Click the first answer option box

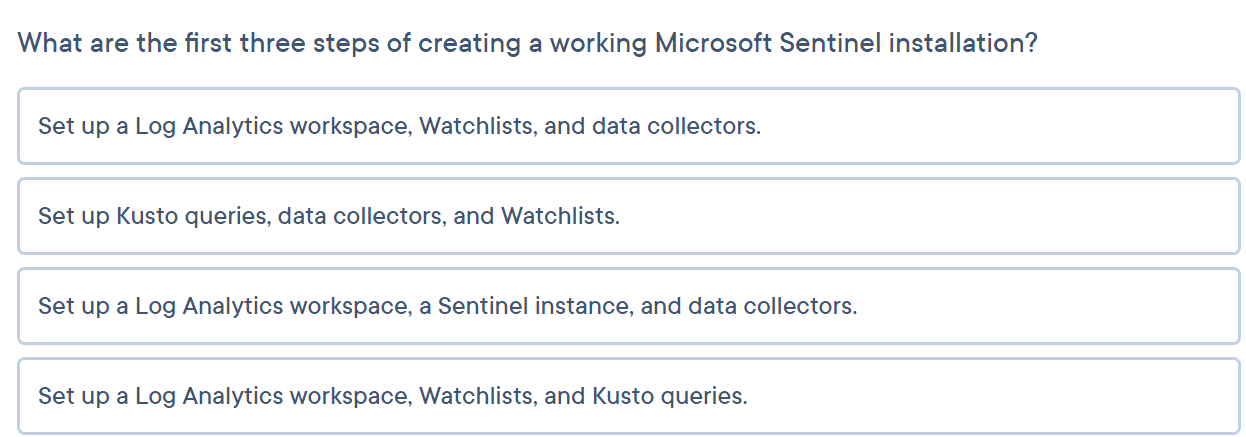(629, 126)
